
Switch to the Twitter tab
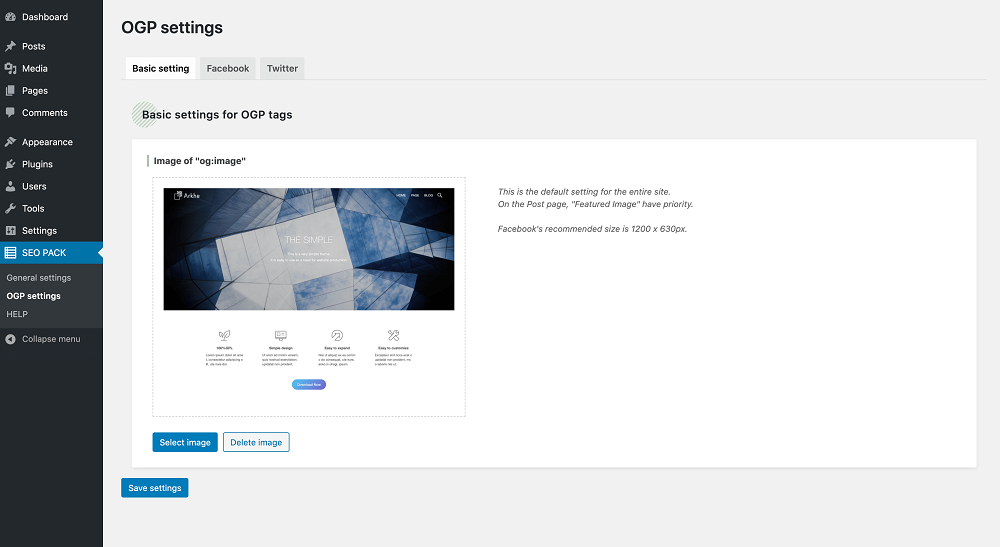point(282,68)
